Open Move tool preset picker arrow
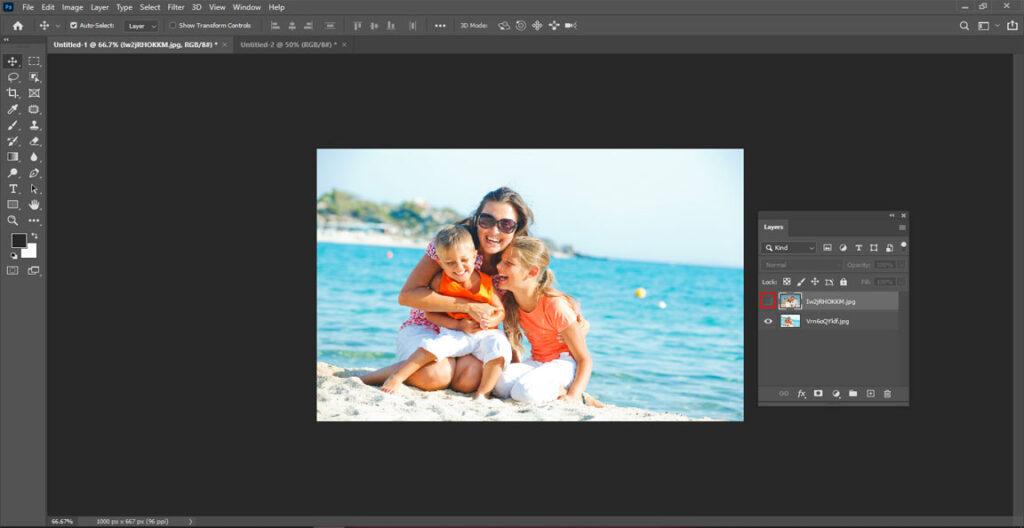The image size is (1024, 528). click(x=57, y=26)
